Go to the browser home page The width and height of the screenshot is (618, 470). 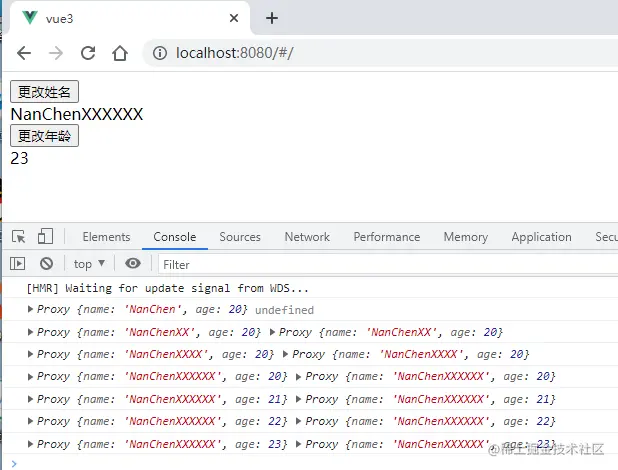(120, 53)
